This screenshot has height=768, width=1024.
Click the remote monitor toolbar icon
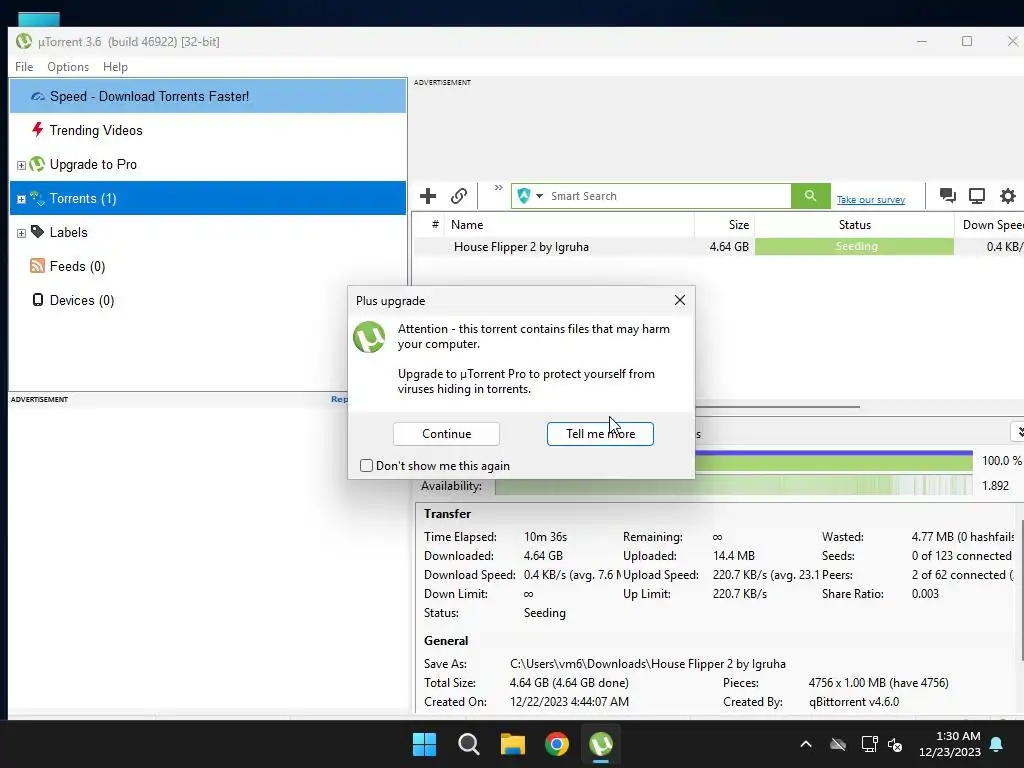[977, 196]
